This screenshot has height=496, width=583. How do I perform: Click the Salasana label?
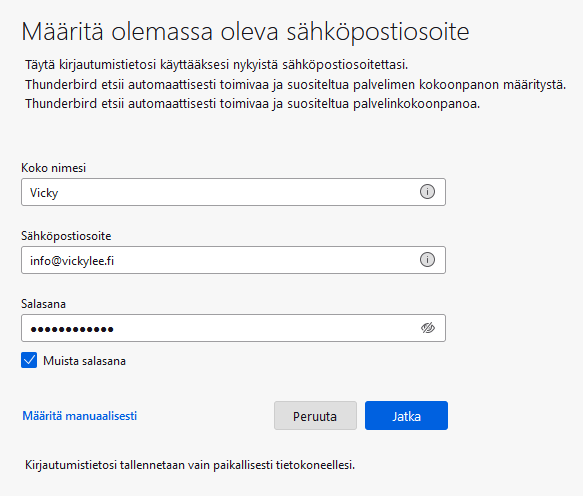(44, 304)
